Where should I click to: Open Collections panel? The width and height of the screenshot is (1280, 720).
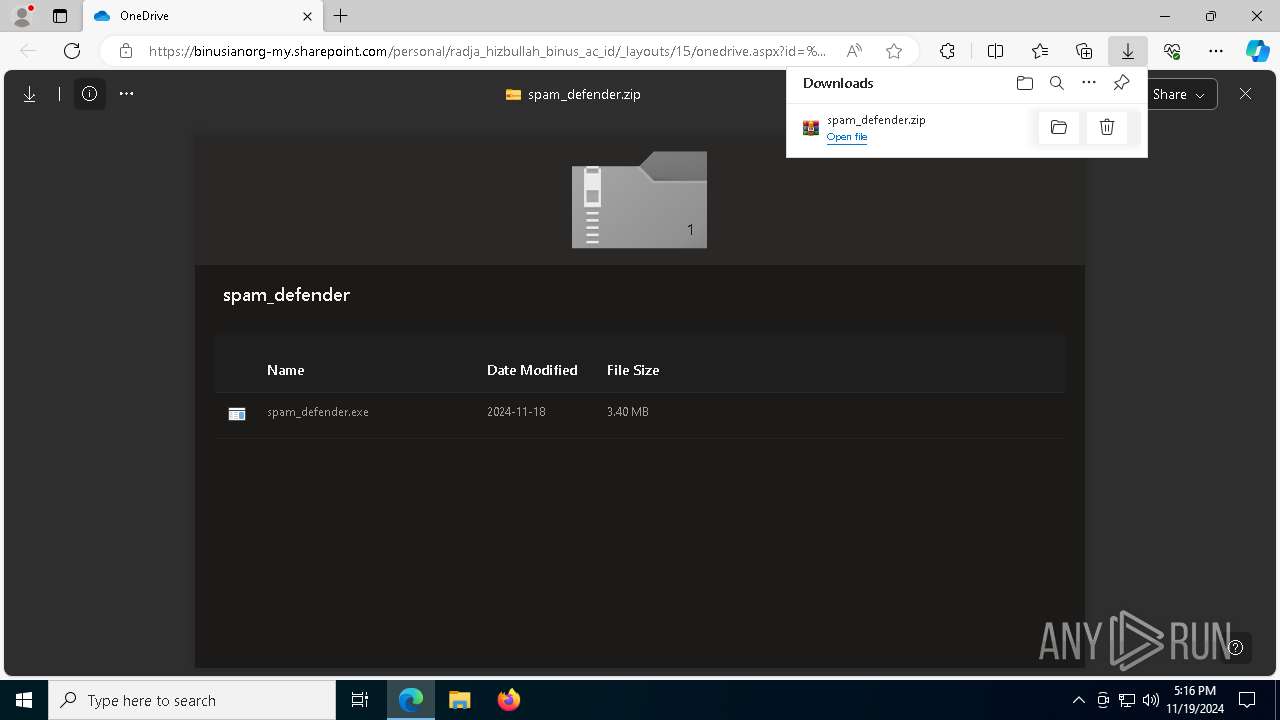(1084, 51)
